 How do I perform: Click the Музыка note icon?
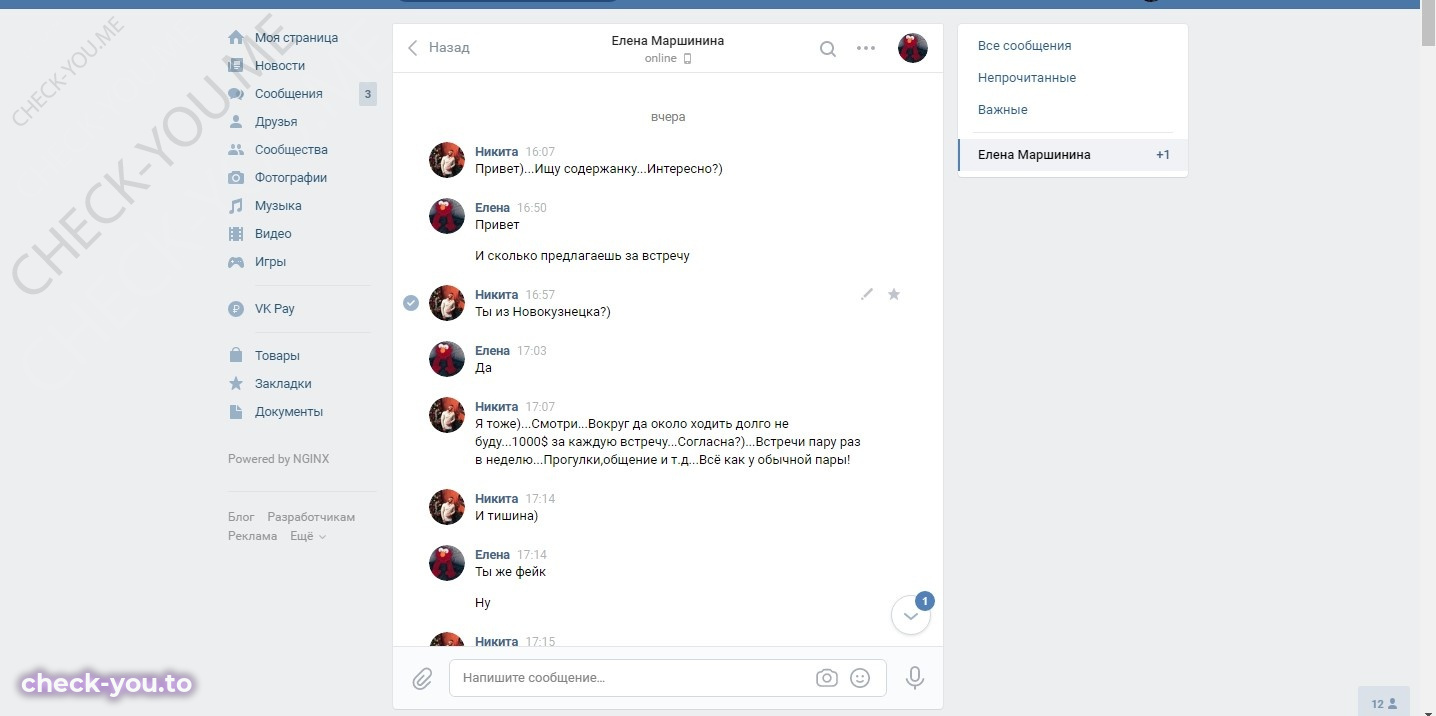[x=236, y=206]
